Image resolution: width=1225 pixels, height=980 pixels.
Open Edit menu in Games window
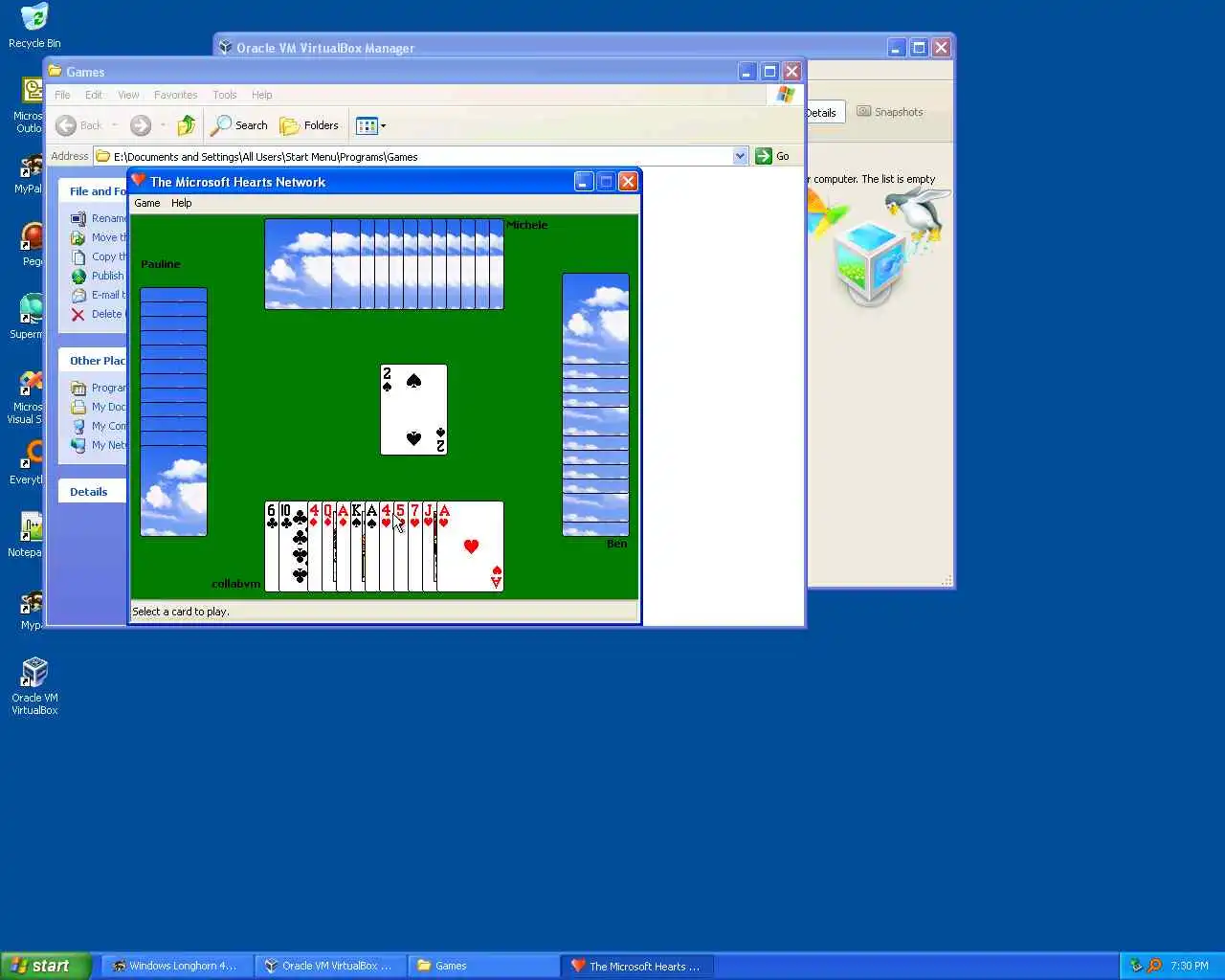pyautogui.click(x=94, y=95)
